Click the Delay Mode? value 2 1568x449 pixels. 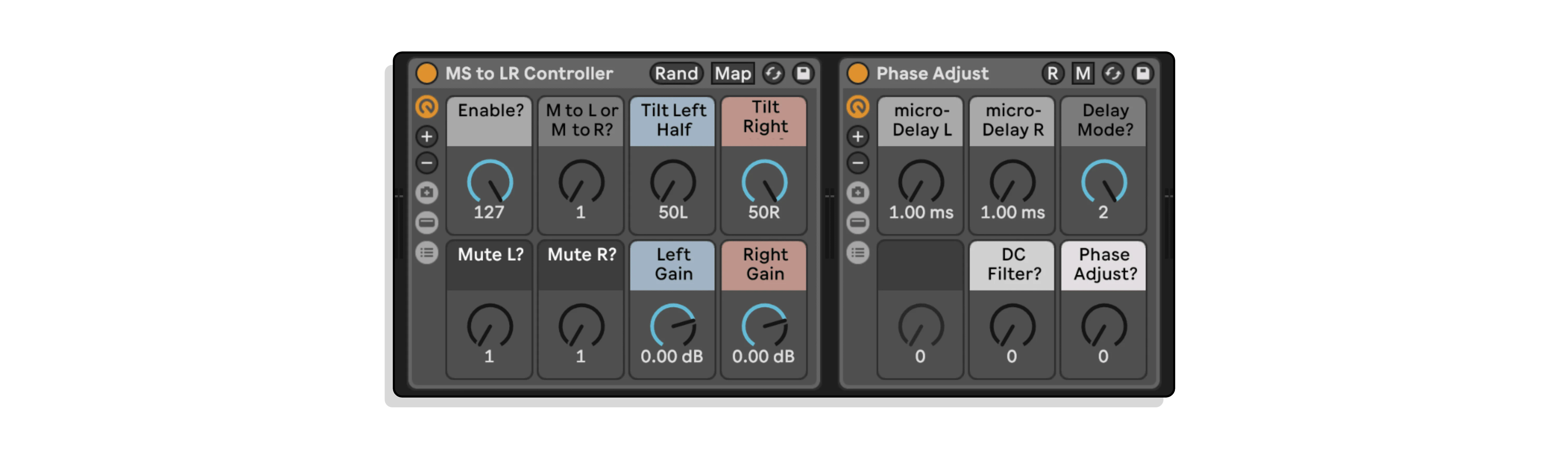click(1103, 212)
